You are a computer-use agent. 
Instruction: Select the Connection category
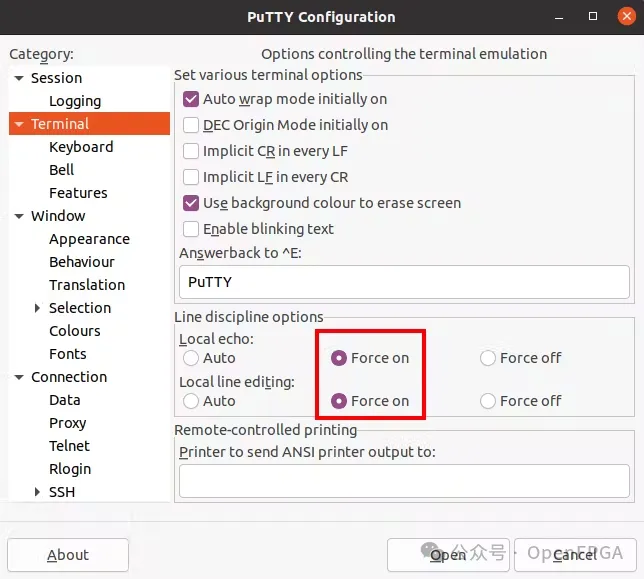[69, 377]
